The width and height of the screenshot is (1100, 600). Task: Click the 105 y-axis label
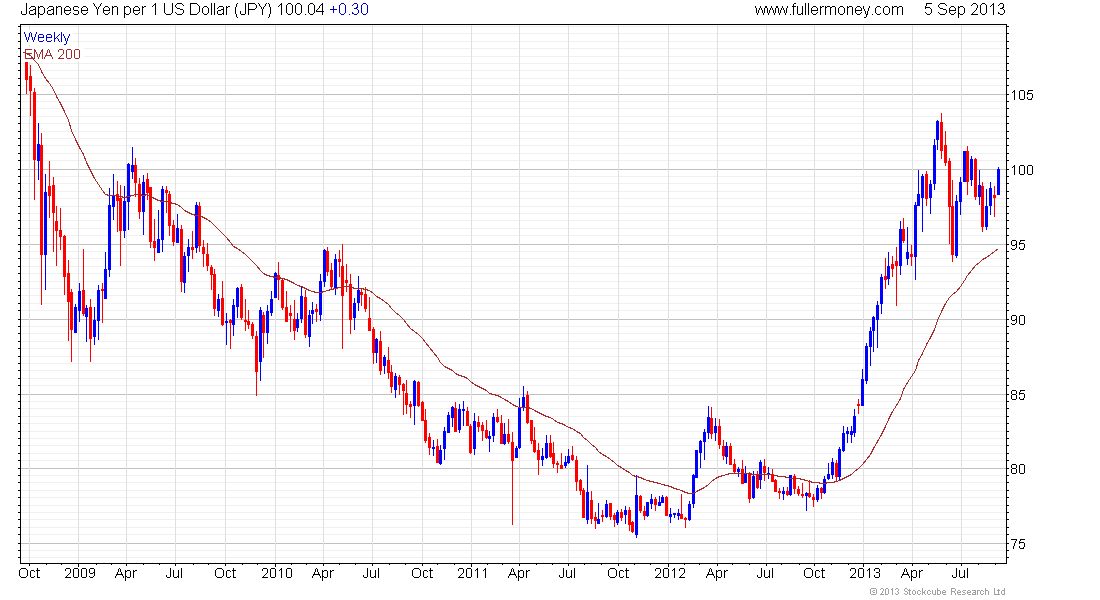point(1021,95)
